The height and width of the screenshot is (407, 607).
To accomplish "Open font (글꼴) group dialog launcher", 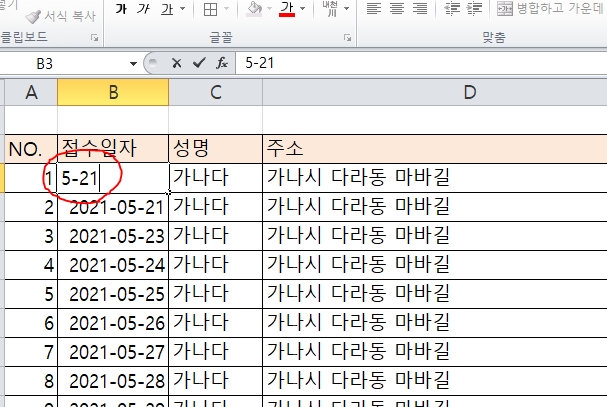I will tap(347, 38).
